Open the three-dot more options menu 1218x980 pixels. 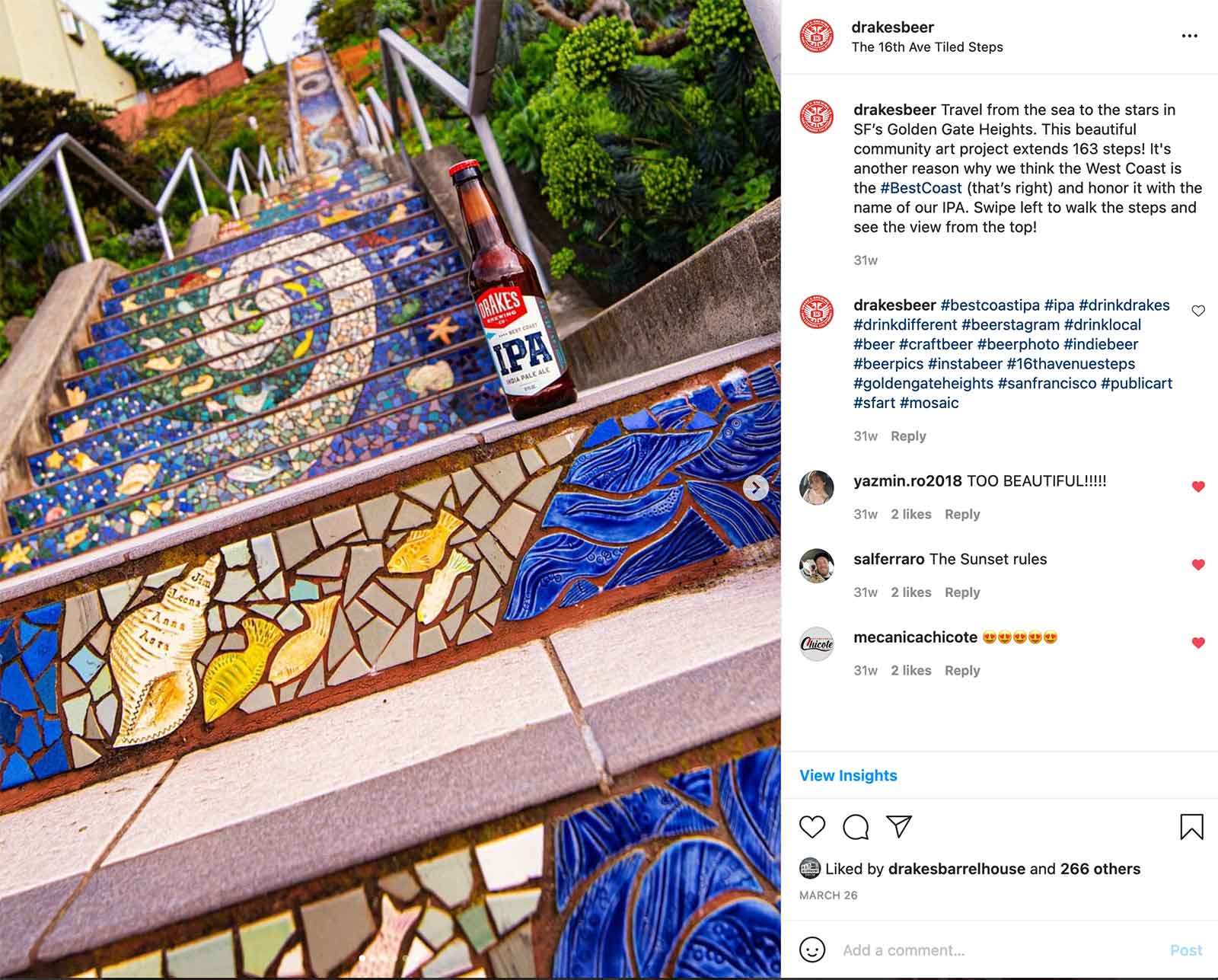[x=1190, y=36]
